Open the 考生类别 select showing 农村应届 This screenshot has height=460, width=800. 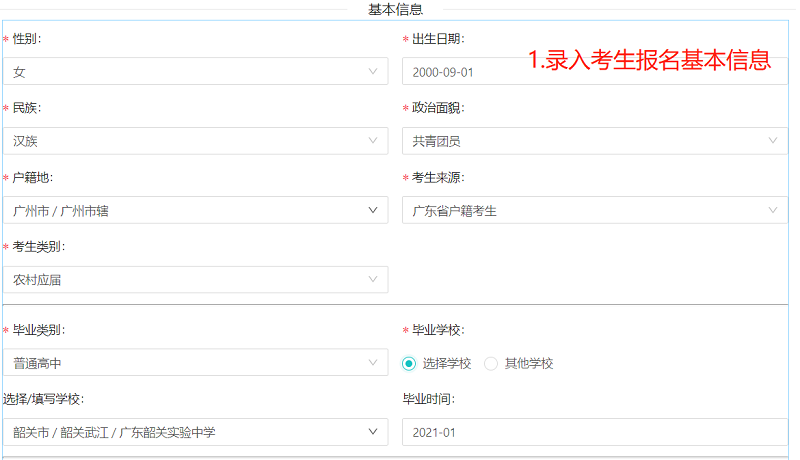(x=196, y=279)
